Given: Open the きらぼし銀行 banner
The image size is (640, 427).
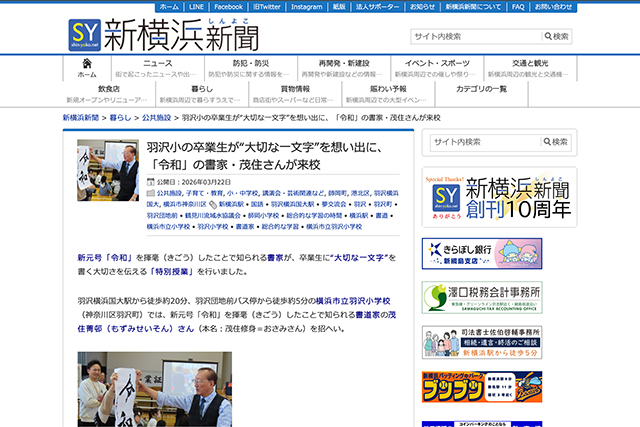Looking at the screenshot, I should pos(497,253).
